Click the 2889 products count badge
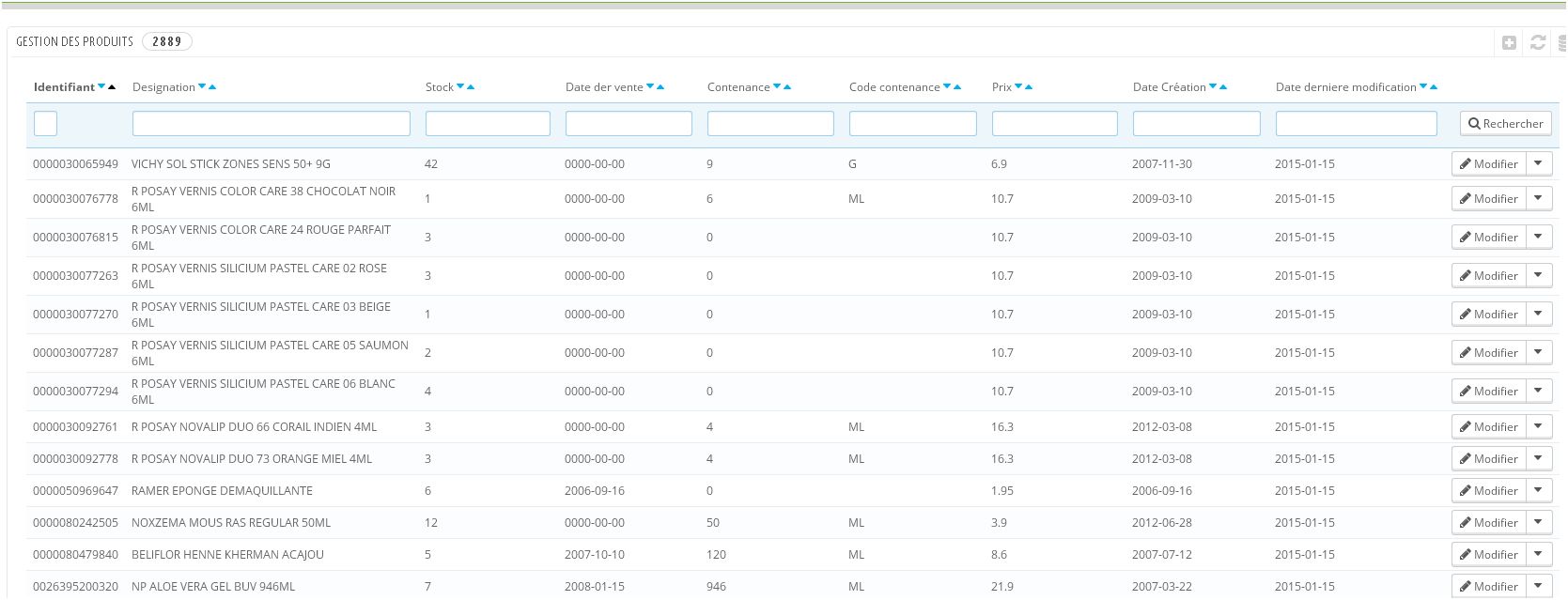The height and width of the screenshot is (600, 1568). click(x=167, y=41)
